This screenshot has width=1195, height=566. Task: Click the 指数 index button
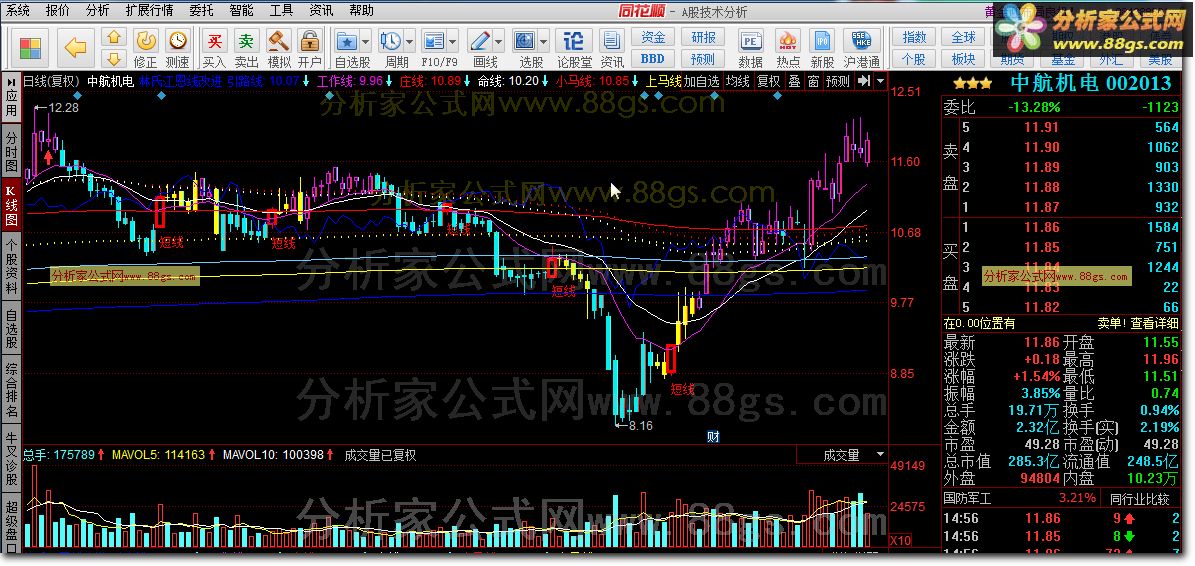tap(914, 37)
